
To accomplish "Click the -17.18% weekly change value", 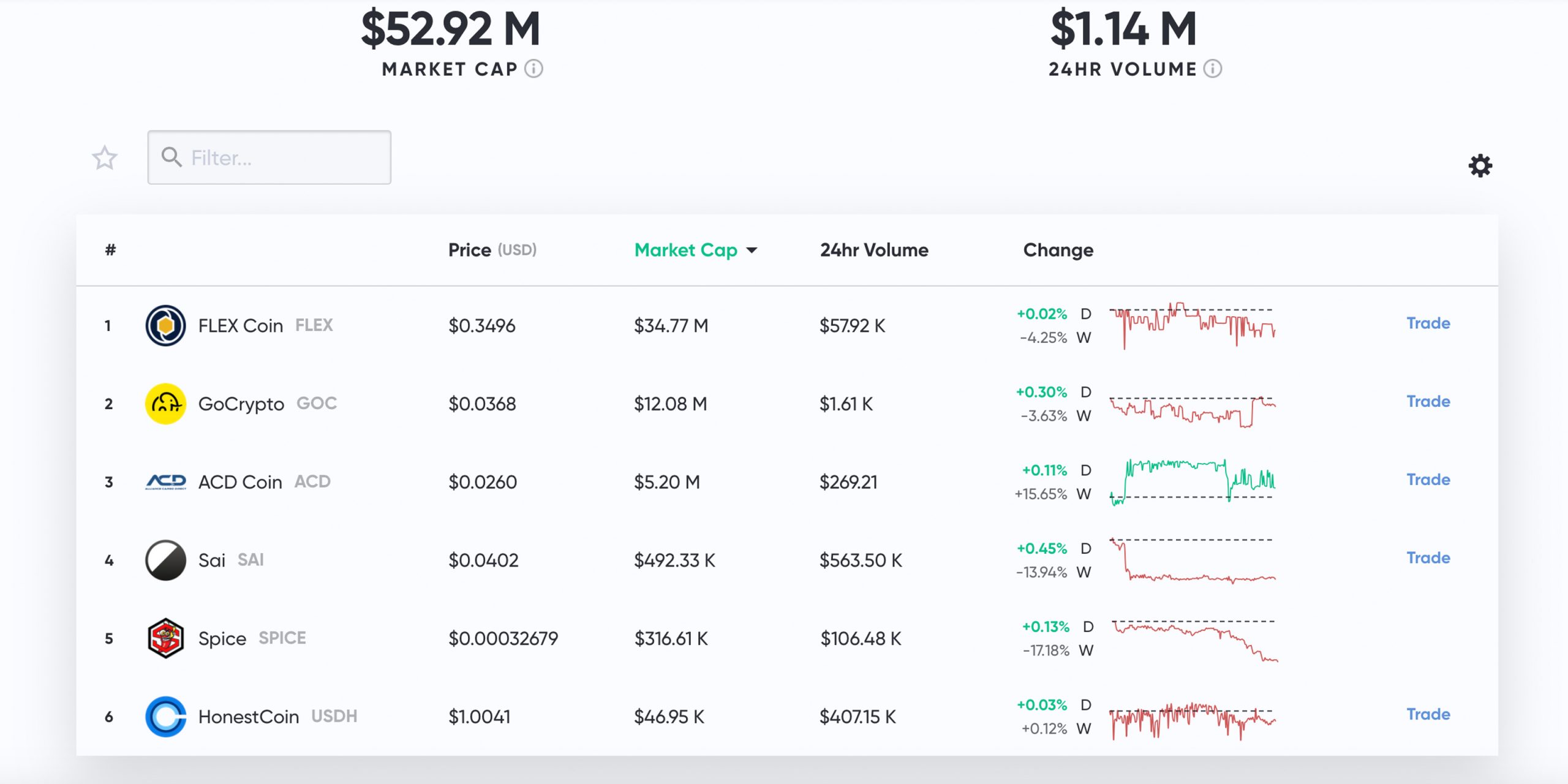I will click(x=1046, y=650).
